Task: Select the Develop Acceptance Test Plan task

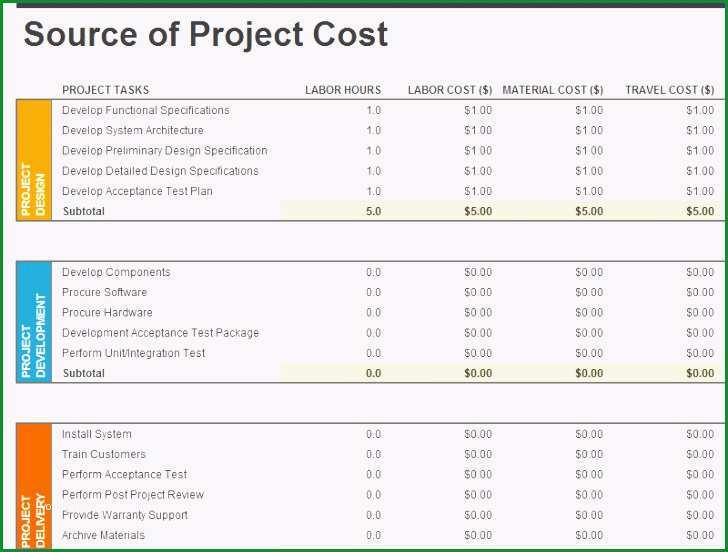Action: pyautogui.click(x=137, y=191)
